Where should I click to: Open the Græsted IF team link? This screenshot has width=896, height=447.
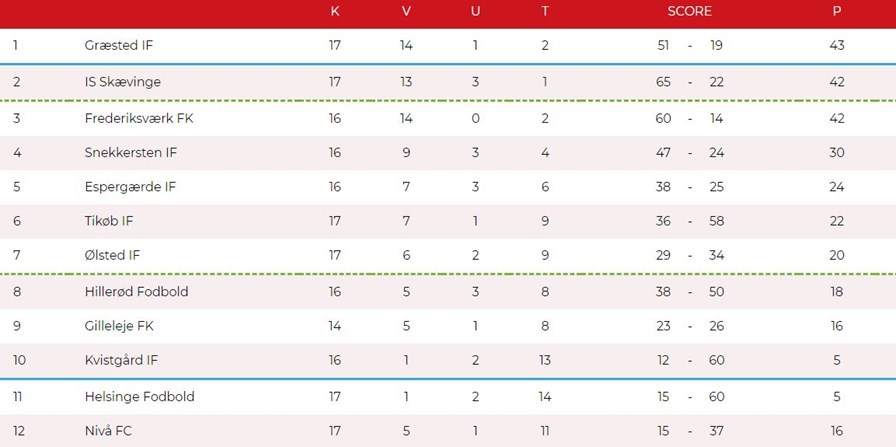[119, 46]
